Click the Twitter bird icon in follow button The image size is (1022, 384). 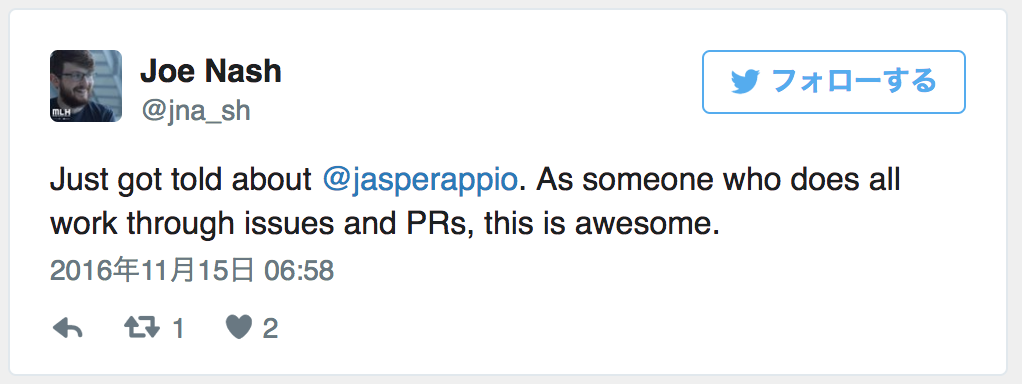(x=746, y=82)
